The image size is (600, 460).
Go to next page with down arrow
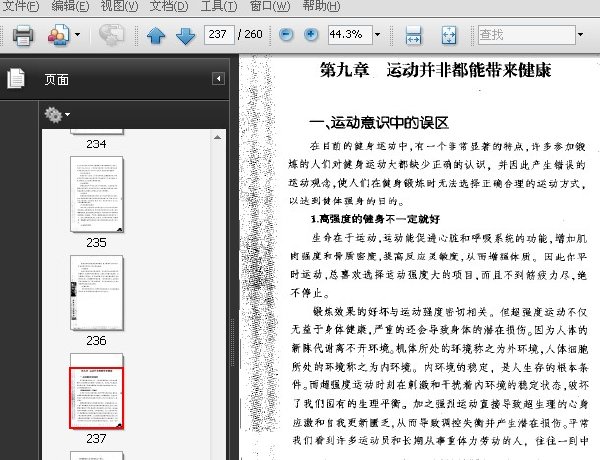[186, 36]
